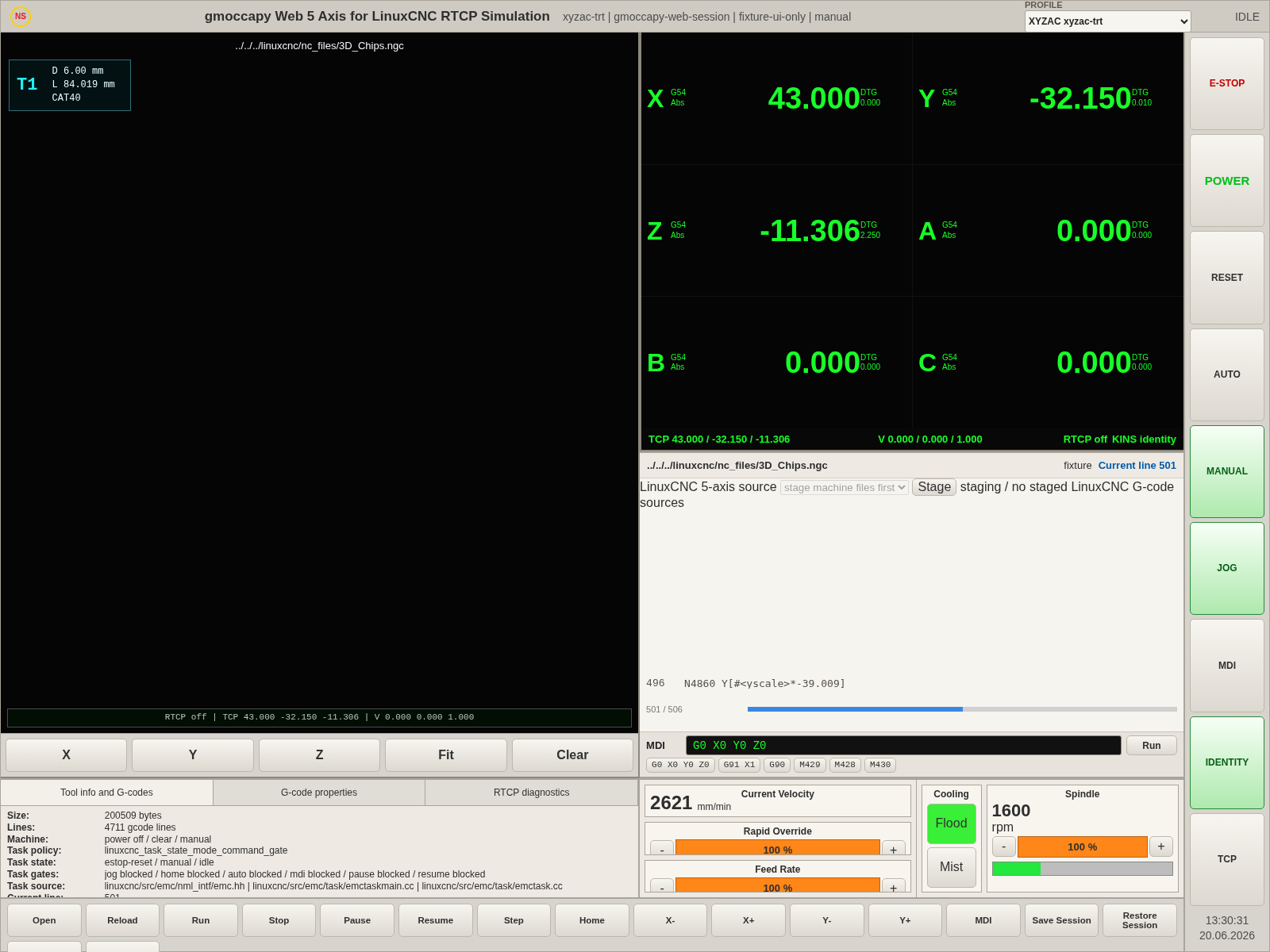
Task: Switch to Tool info and G-codes tab
Action: click(x=106, y=793)
